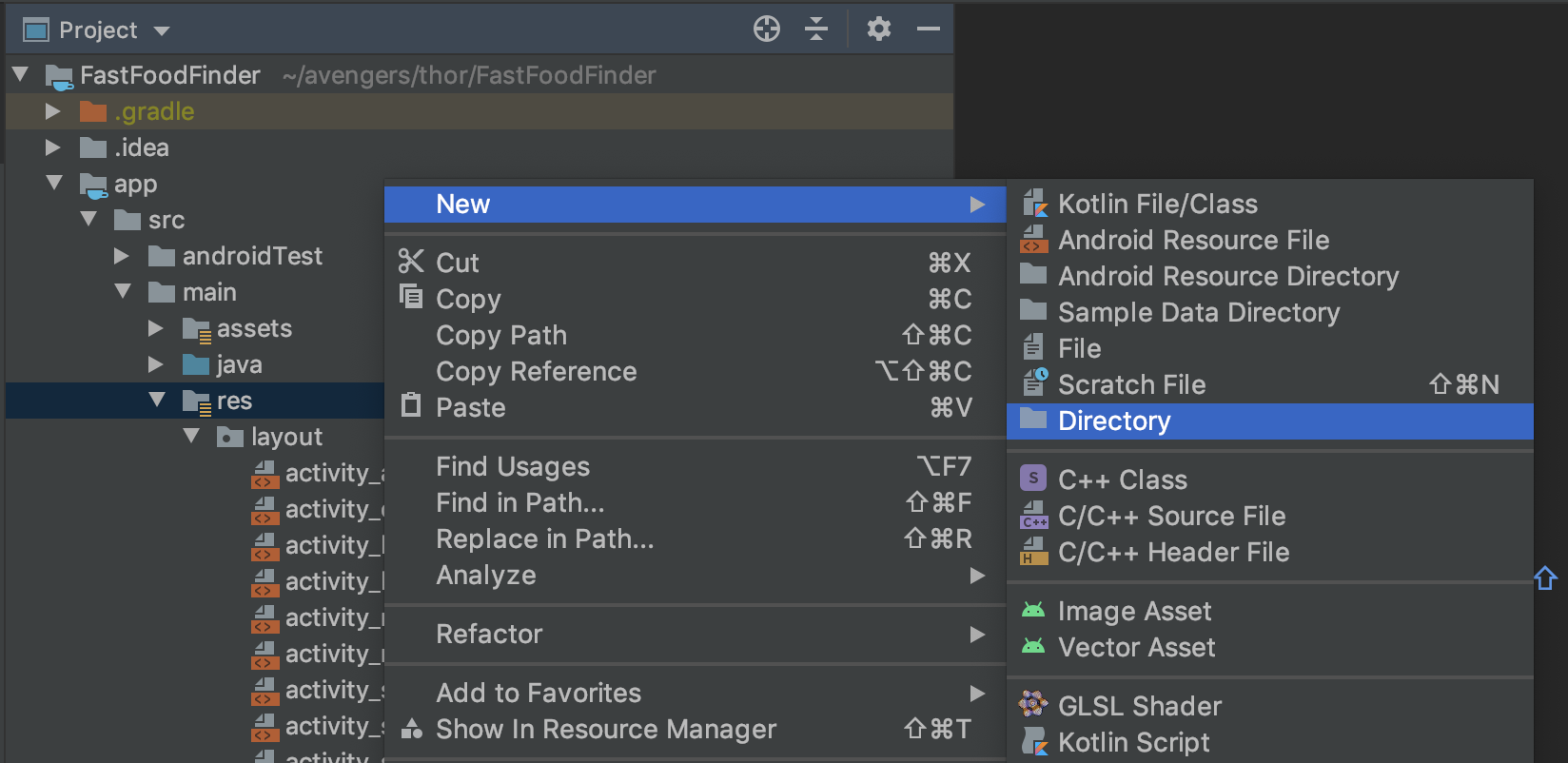
Task: Create new C/C++ Source File
Action: tap(1270, 516)
